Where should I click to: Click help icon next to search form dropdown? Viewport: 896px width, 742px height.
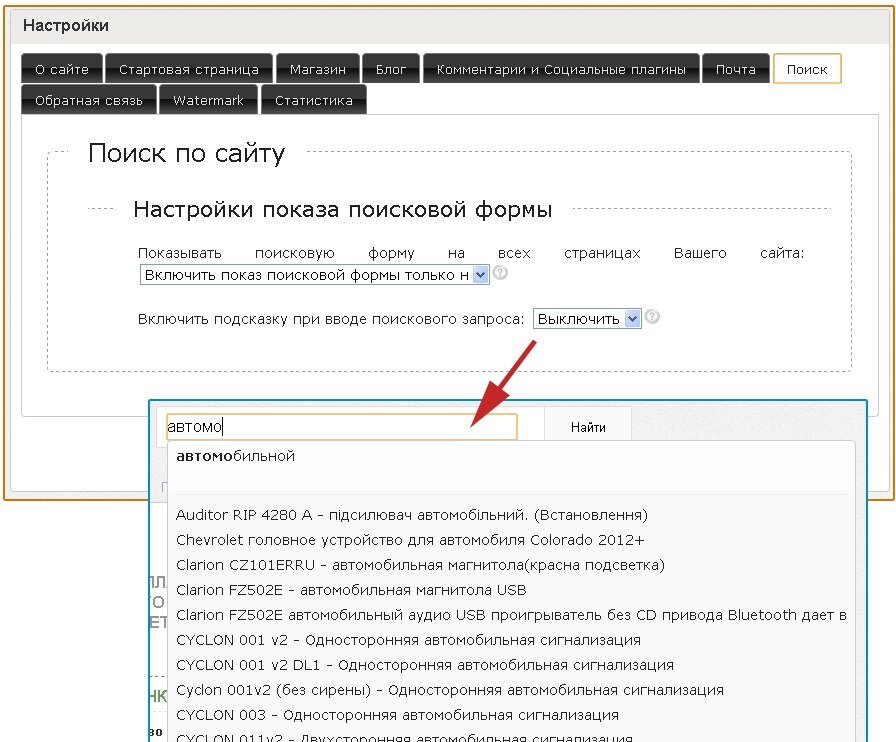coord(501,273)
